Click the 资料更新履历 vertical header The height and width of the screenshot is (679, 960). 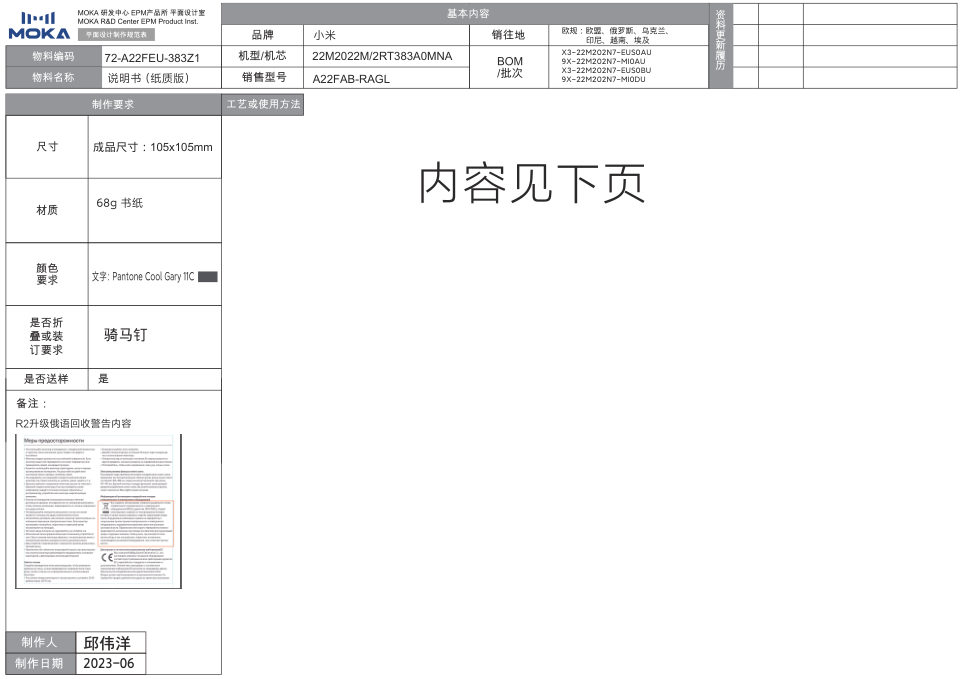pos(720,45)
